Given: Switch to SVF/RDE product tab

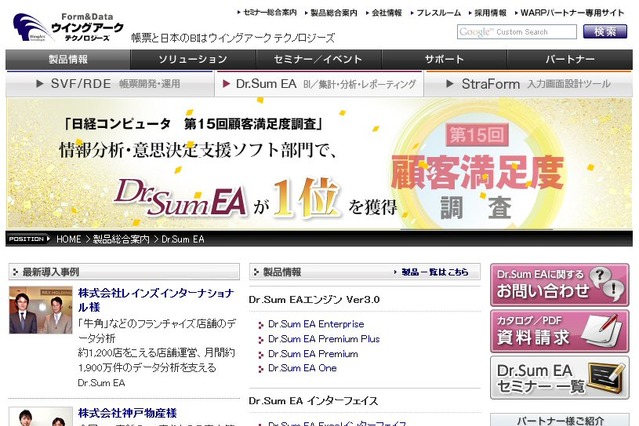Looking at the screenshot, I should tap(110, 84).
